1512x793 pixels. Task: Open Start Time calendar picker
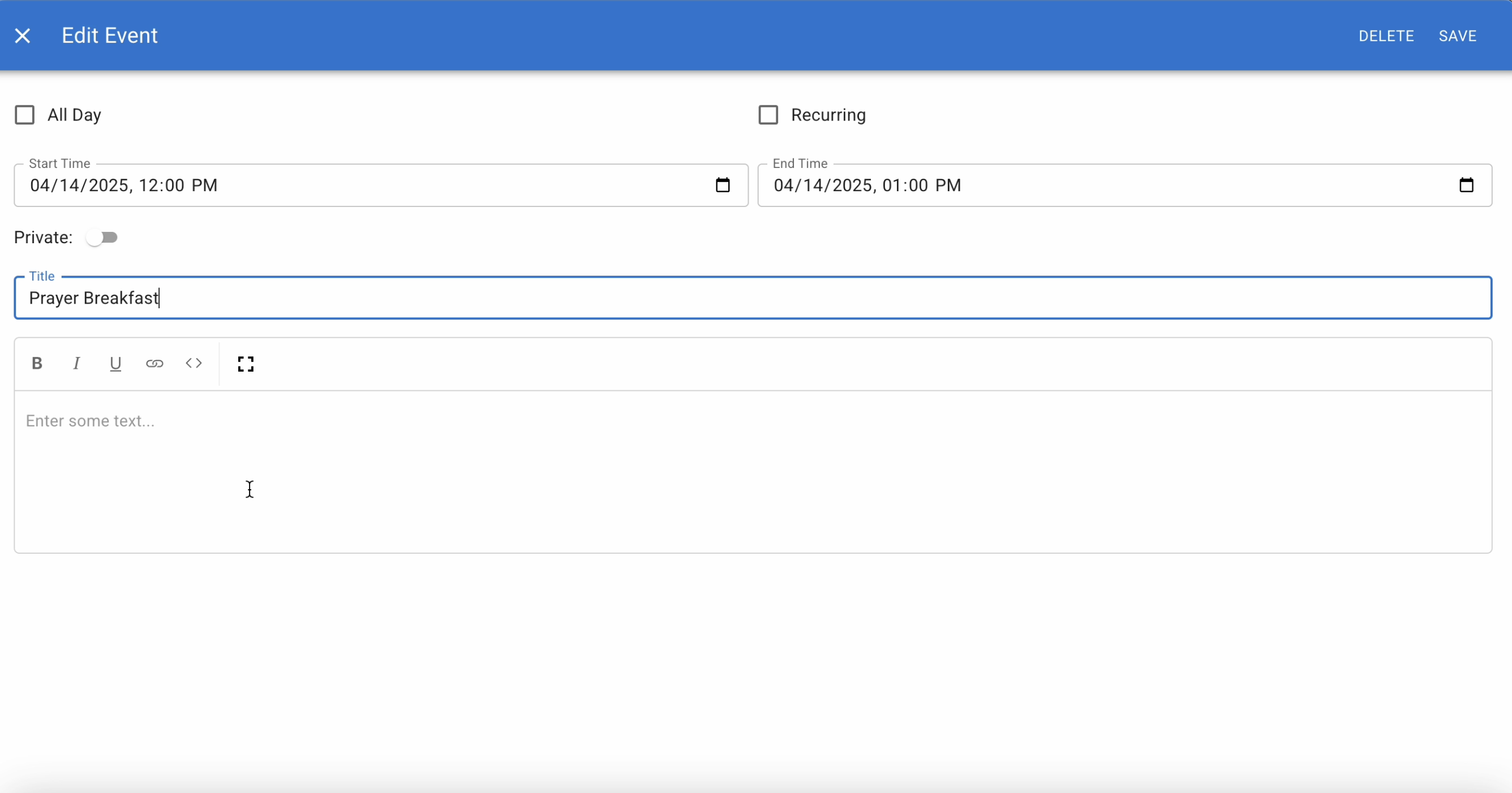click(723, 186)
